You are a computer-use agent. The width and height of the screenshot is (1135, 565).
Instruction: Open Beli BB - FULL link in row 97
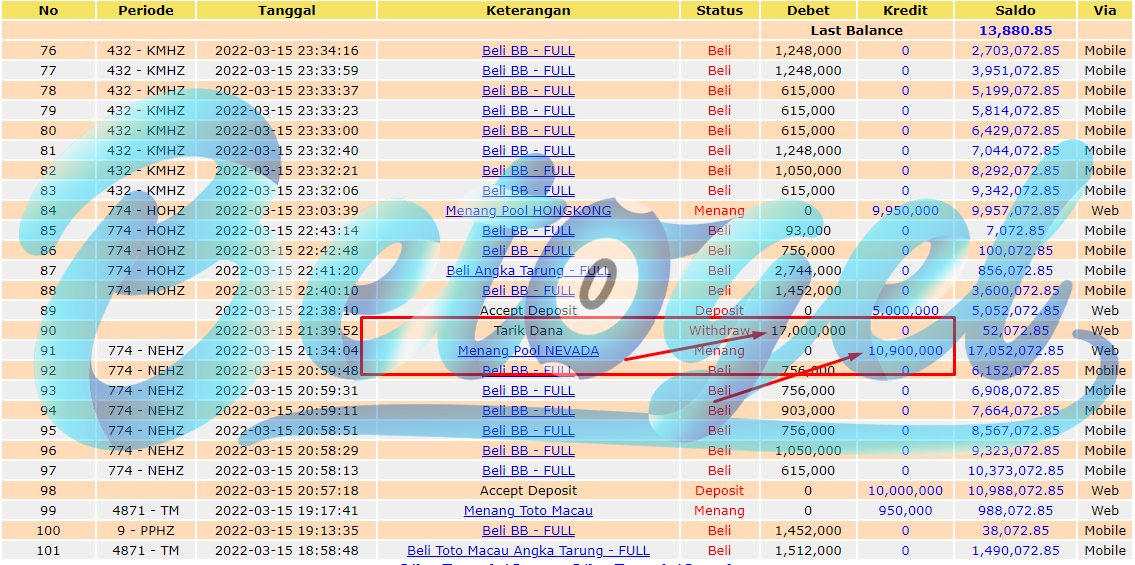528,470
